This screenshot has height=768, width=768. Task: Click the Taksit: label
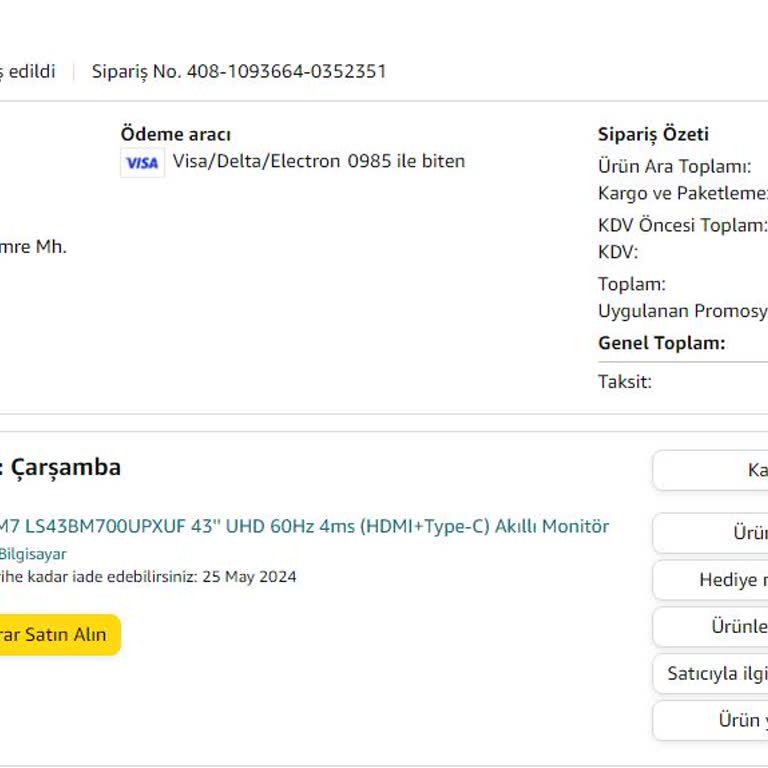point(625,382)
